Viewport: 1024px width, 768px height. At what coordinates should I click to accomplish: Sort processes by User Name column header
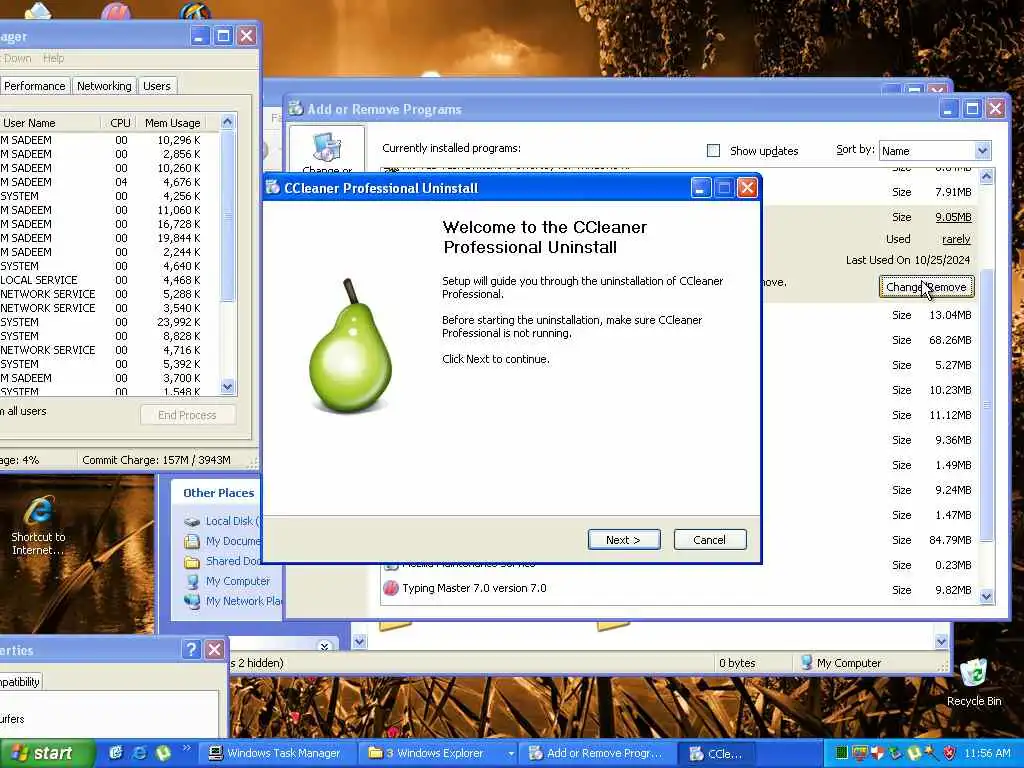pos(50,123)
